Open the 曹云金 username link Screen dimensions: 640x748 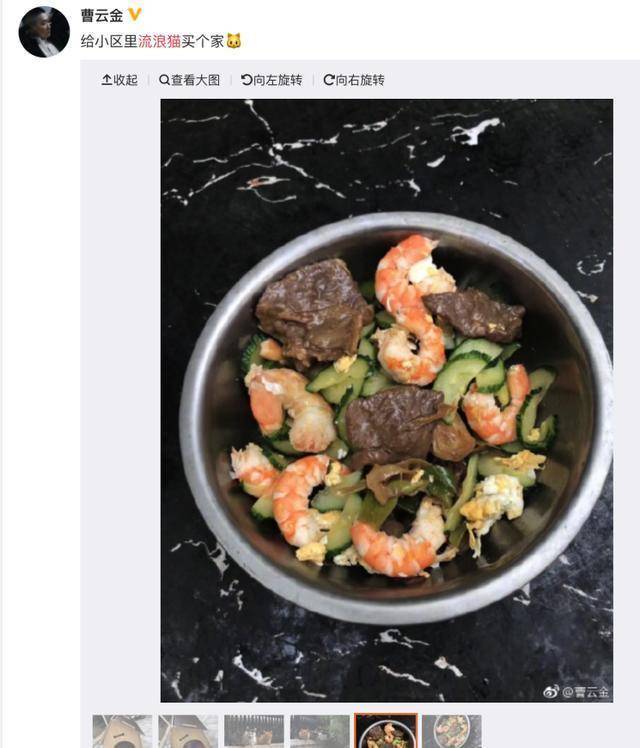tap(102, 16)
